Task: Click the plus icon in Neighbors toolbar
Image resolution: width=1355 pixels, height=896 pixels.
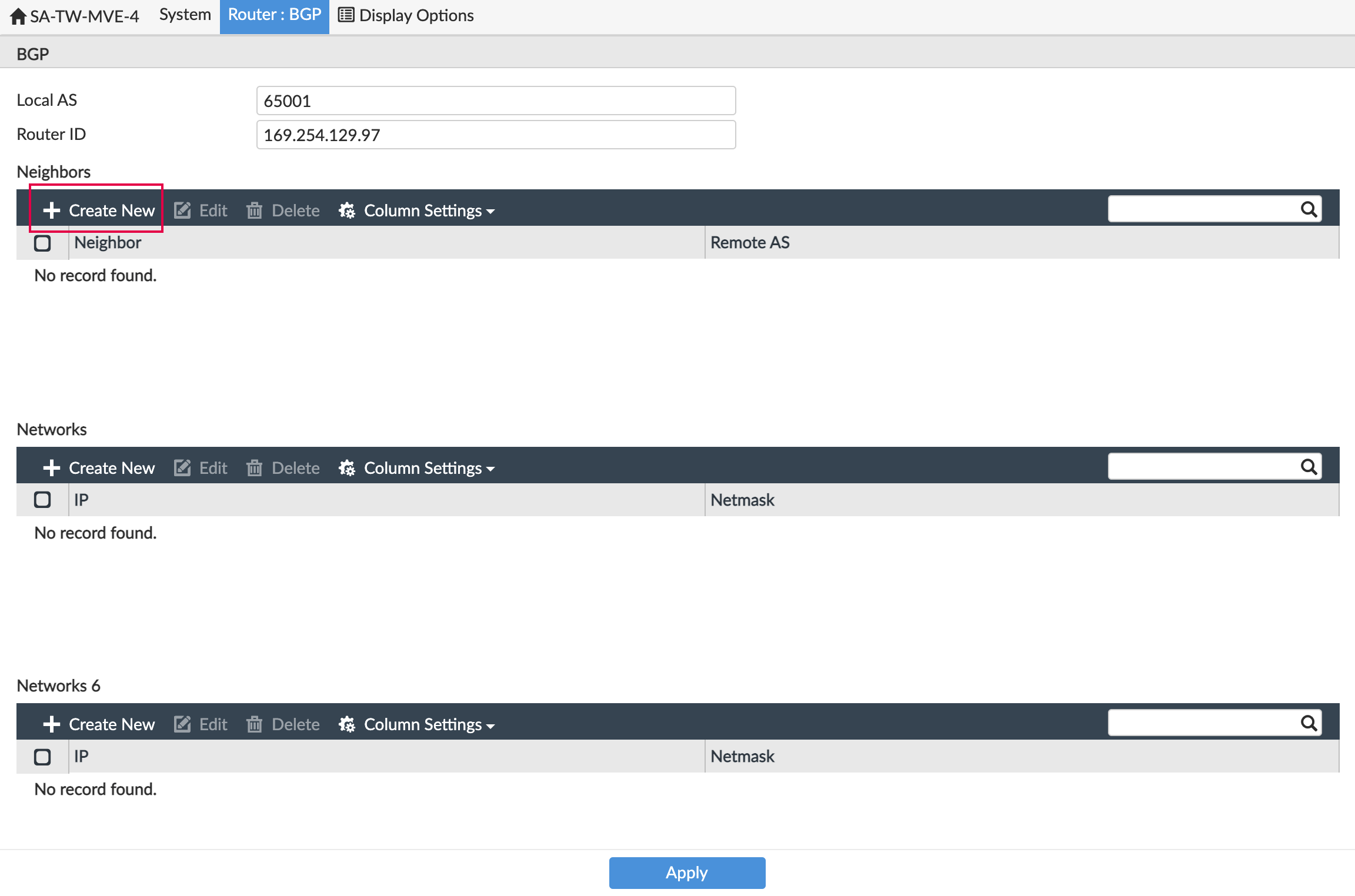Action: click(52, 210)
